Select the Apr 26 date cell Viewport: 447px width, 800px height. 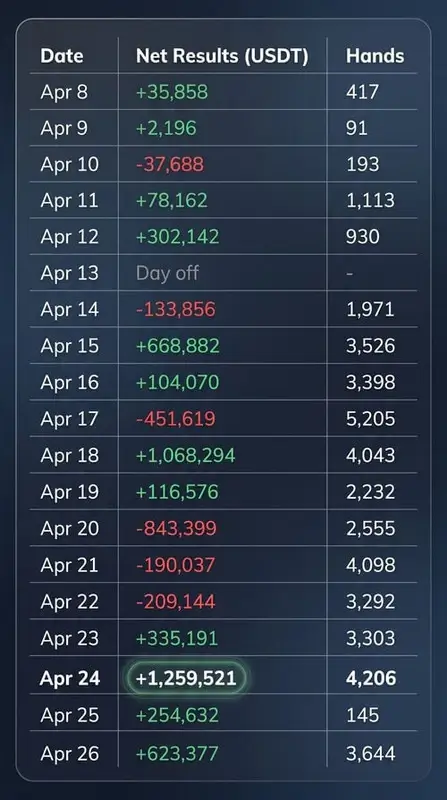point(69,753)
